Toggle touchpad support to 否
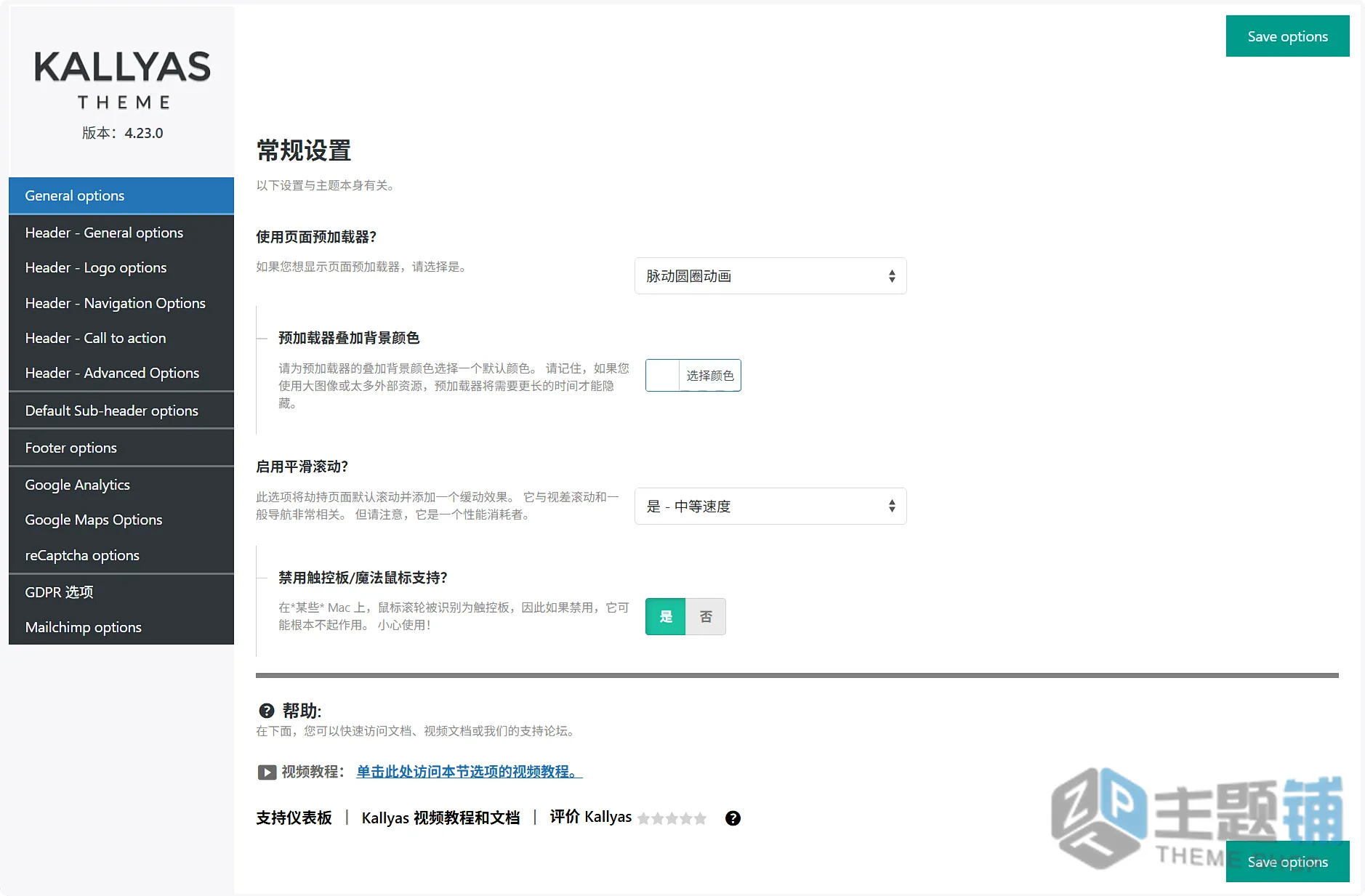Image resolution: width=1365 pixels, height=896 pixels. click(x=706, y=616)
